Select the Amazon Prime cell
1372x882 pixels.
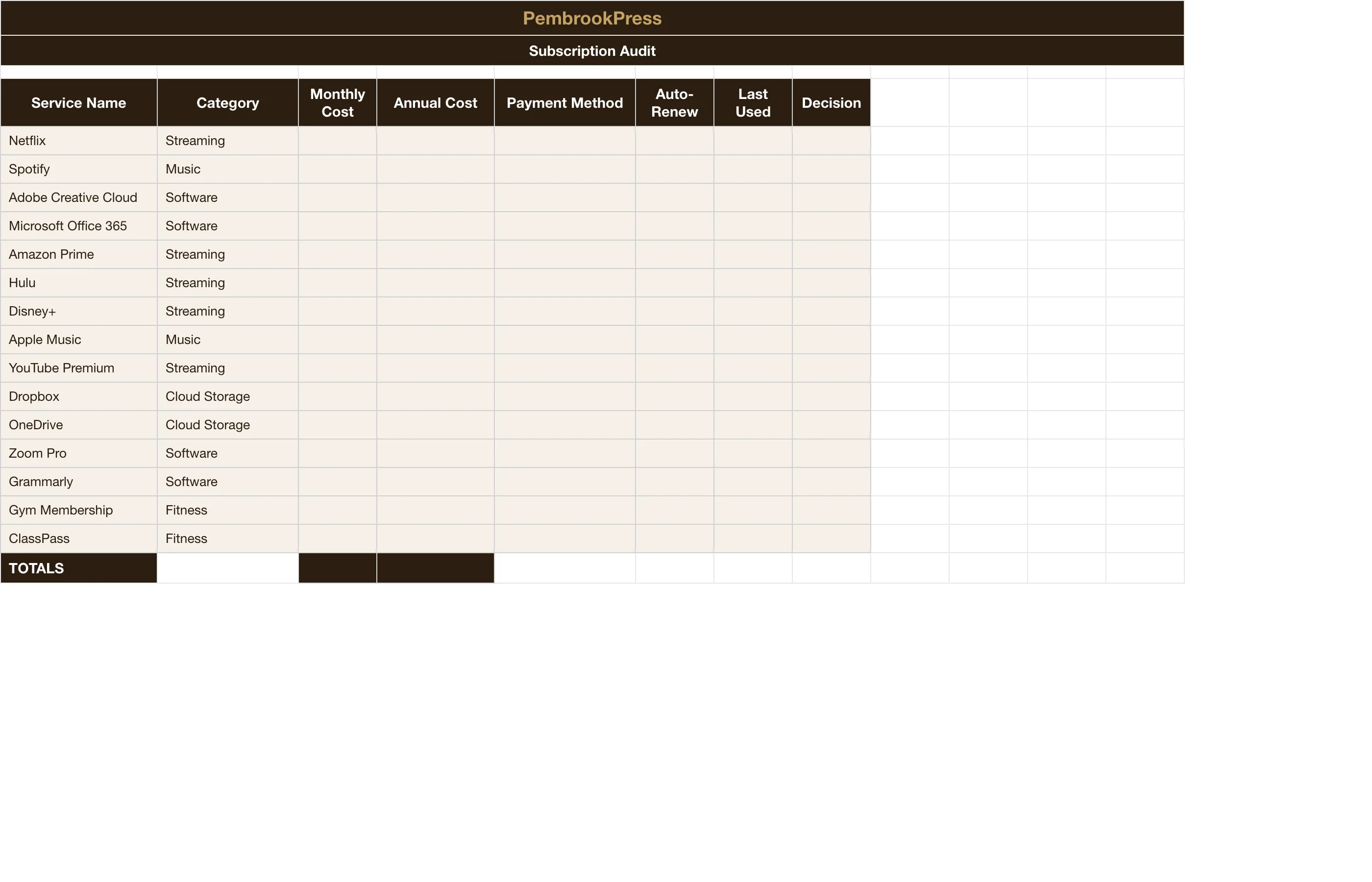click(79, 254)
